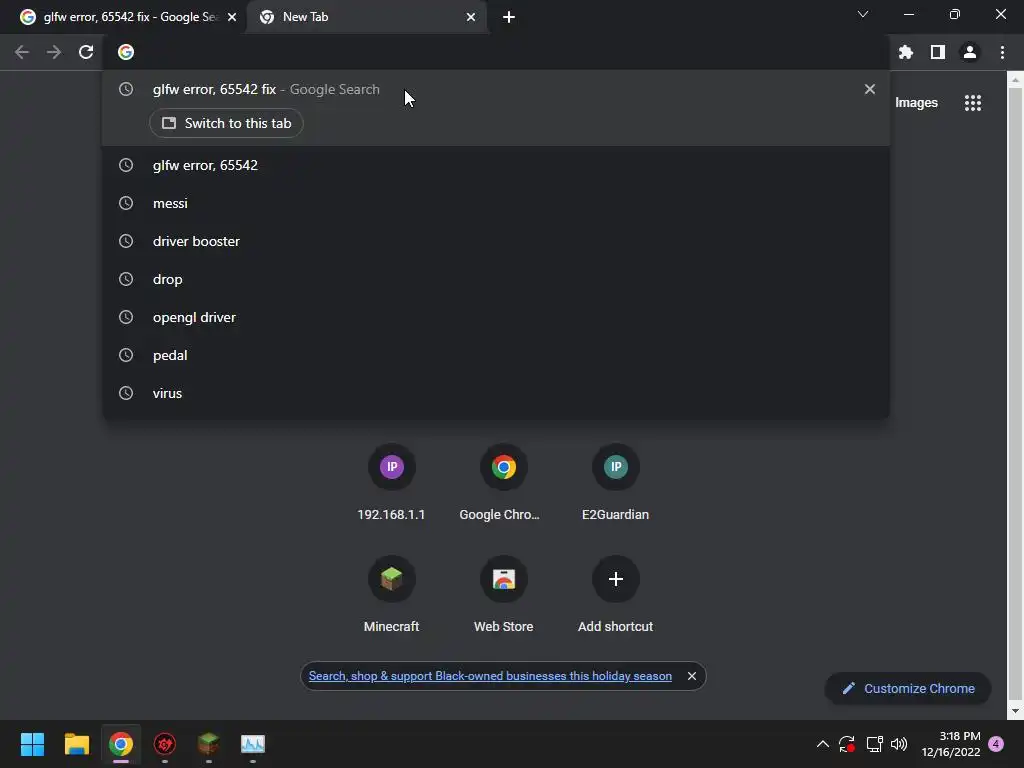Pick the 'opengl driver' suggestion

[x=496, y=317]
